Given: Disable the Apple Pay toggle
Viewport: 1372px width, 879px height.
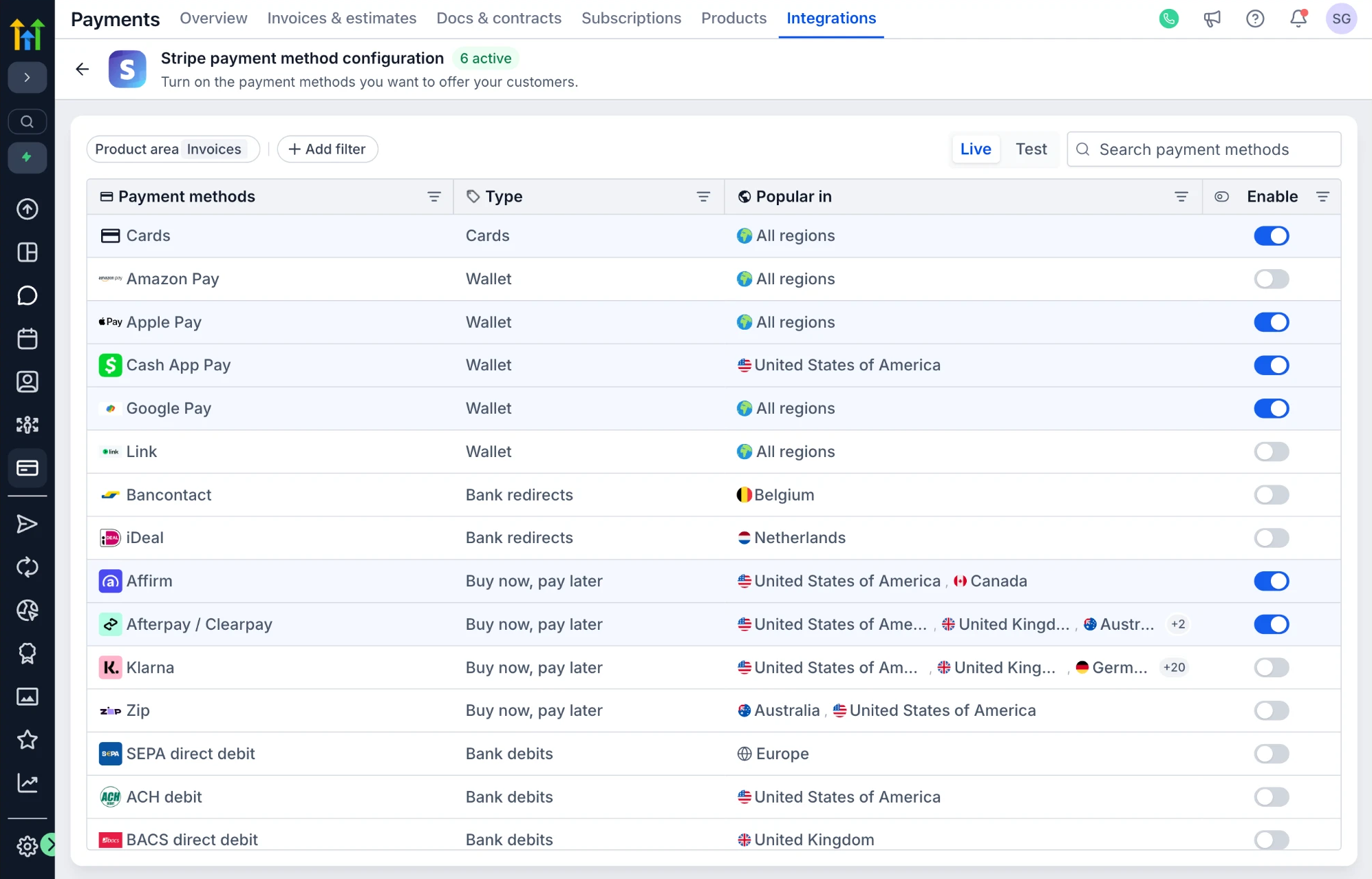Looking at the screenshot, I should tap(1271, 322).
